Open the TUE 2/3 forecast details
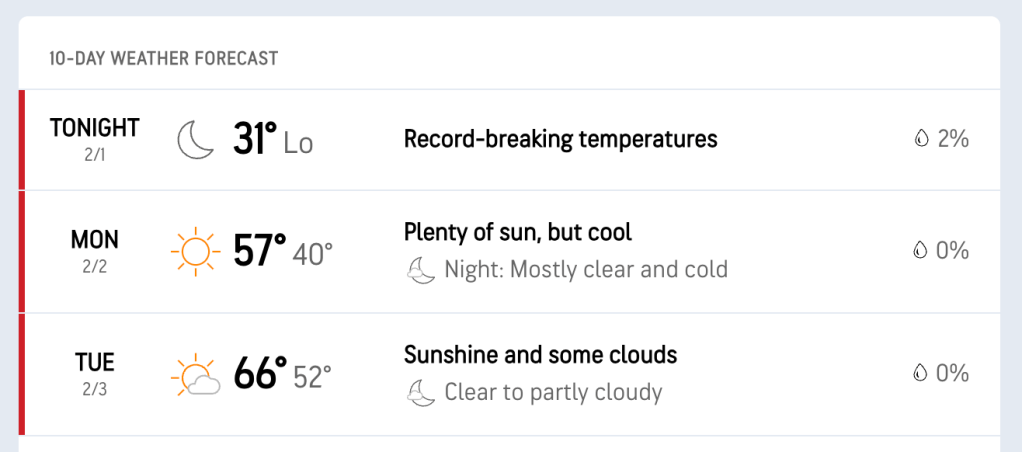The width and height of the screenshot is (1022, 452). click(95, 373)
